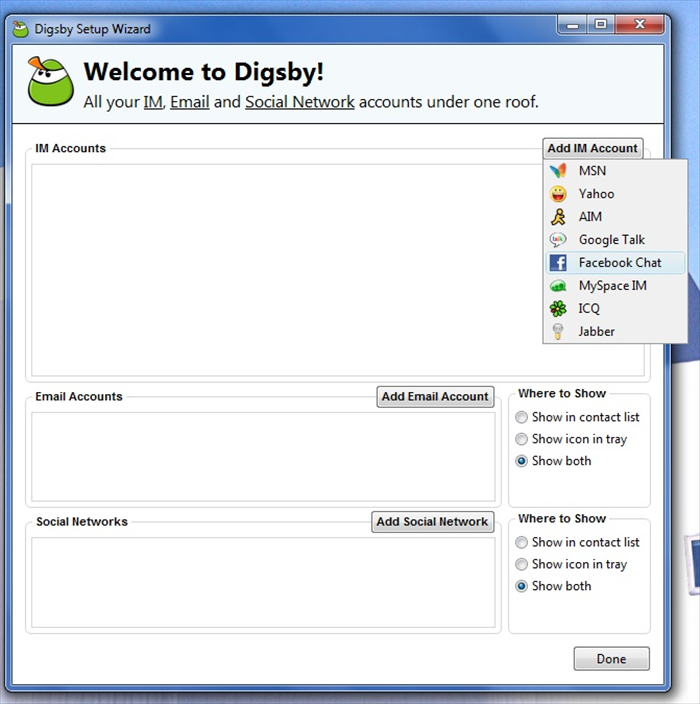Click inside the Email Accounts list box
This screenshot has height=704, width=700.
pos(263,457)
